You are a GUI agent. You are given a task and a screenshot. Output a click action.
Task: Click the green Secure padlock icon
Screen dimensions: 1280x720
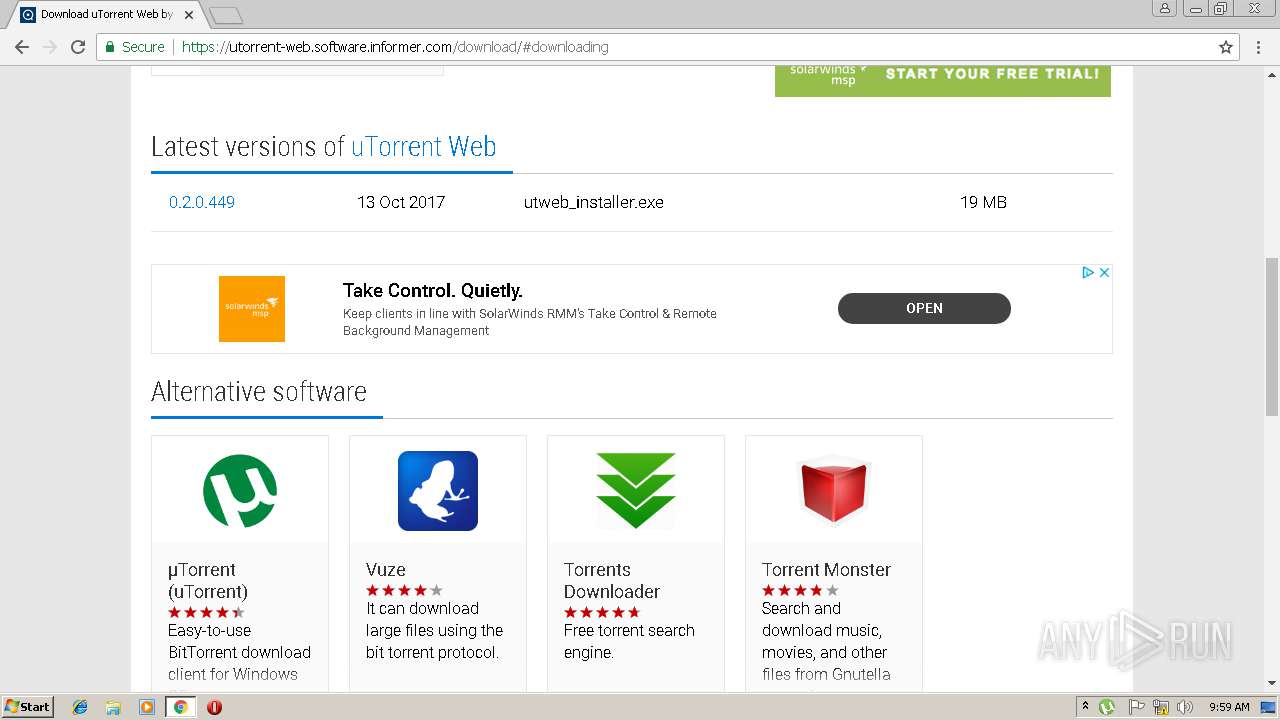(110, 47)
